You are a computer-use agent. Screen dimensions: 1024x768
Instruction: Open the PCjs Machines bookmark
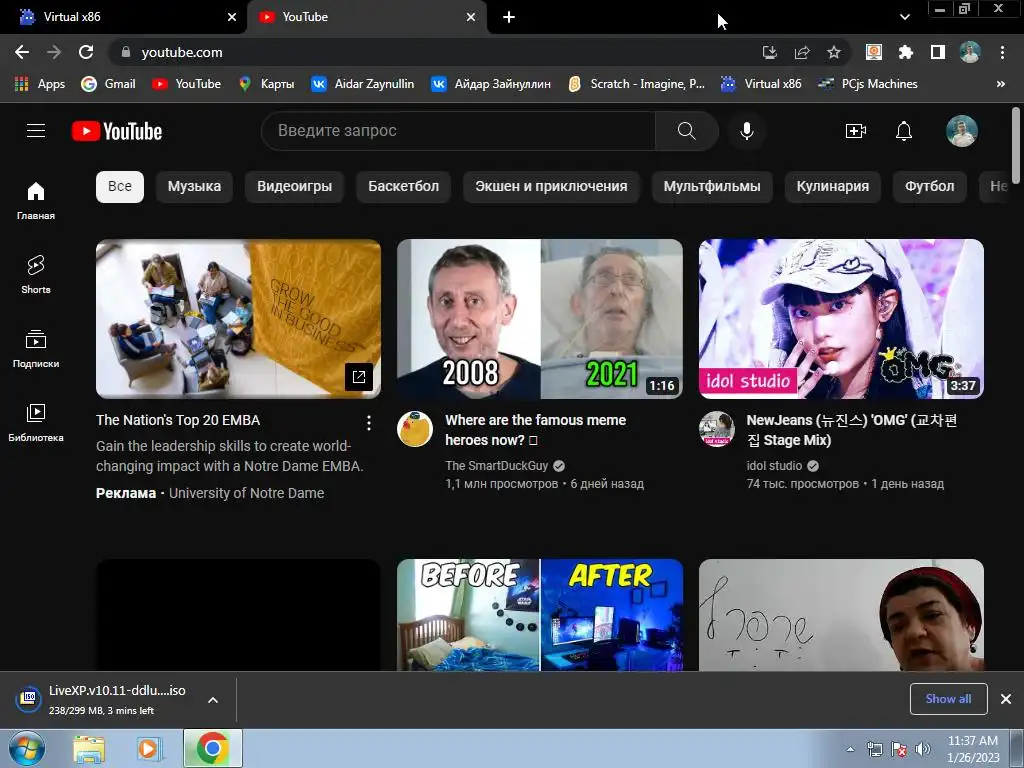point(868,84)
